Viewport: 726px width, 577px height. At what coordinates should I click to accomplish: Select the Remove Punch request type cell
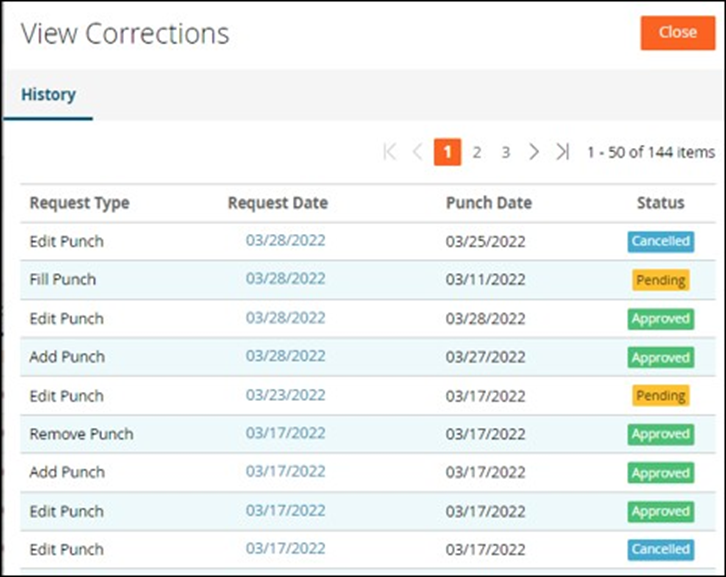tap(81, 434)
